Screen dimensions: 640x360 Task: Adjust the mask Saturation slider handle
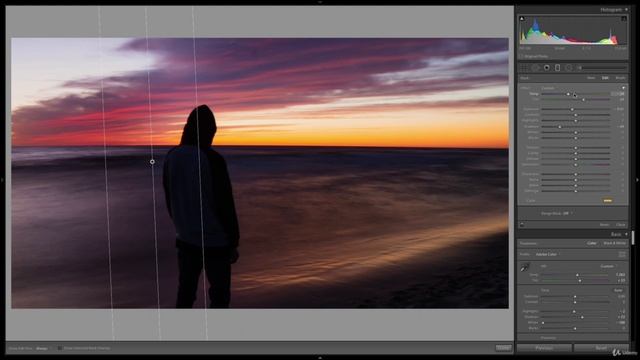576,164
